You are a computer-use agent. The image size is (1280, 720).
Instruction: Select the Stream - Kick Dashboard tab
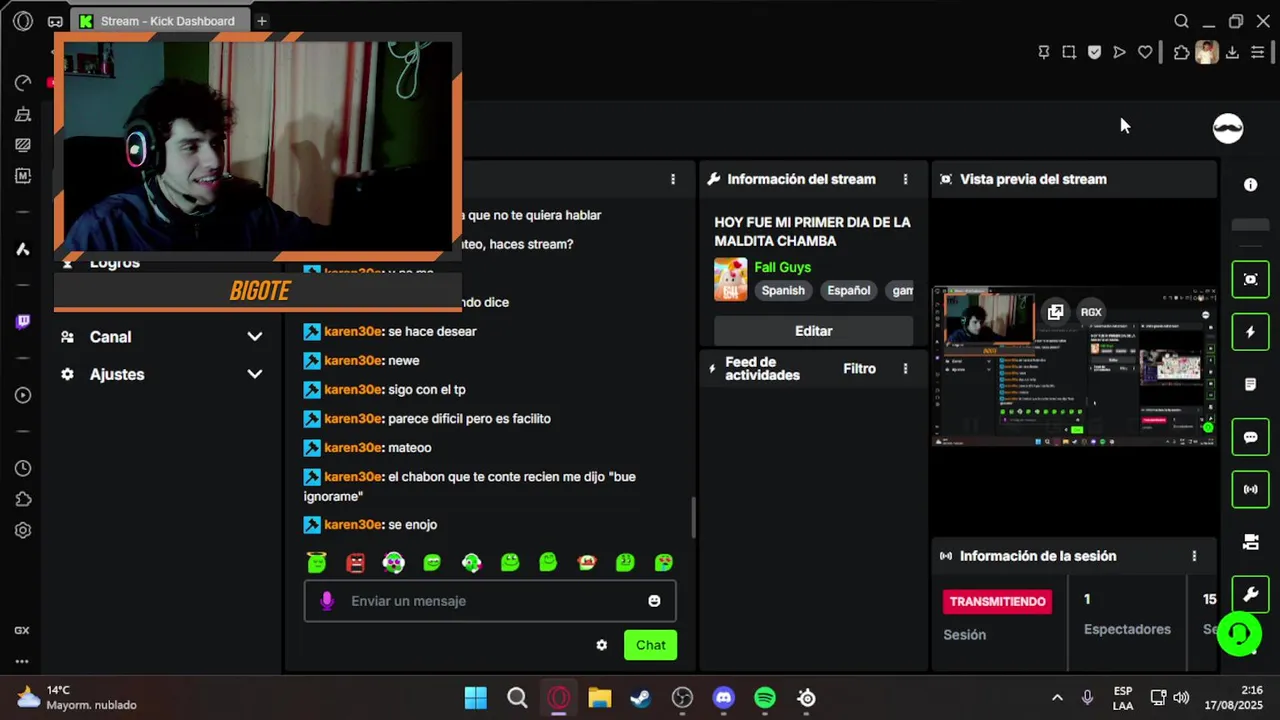coord(158,21)
